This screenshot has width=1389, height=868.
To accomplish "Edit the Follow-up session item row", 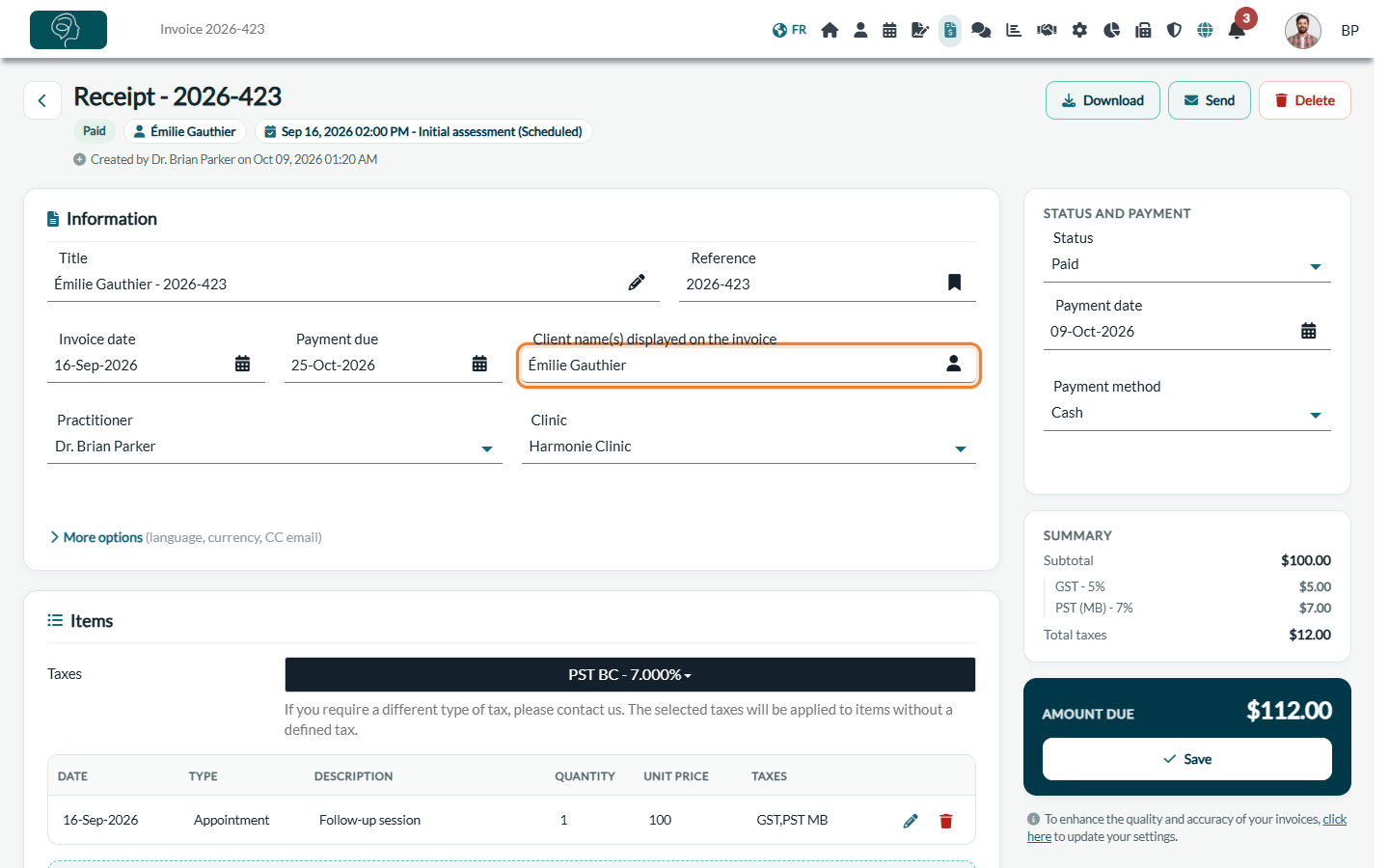I will tap(911, 821).
